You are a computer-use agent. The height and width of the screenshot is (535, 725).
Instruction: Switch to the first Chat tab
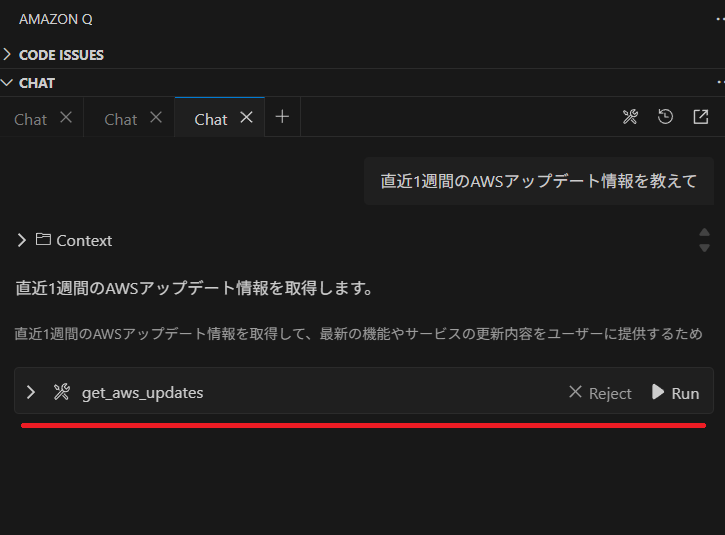[x=31, y=119]
